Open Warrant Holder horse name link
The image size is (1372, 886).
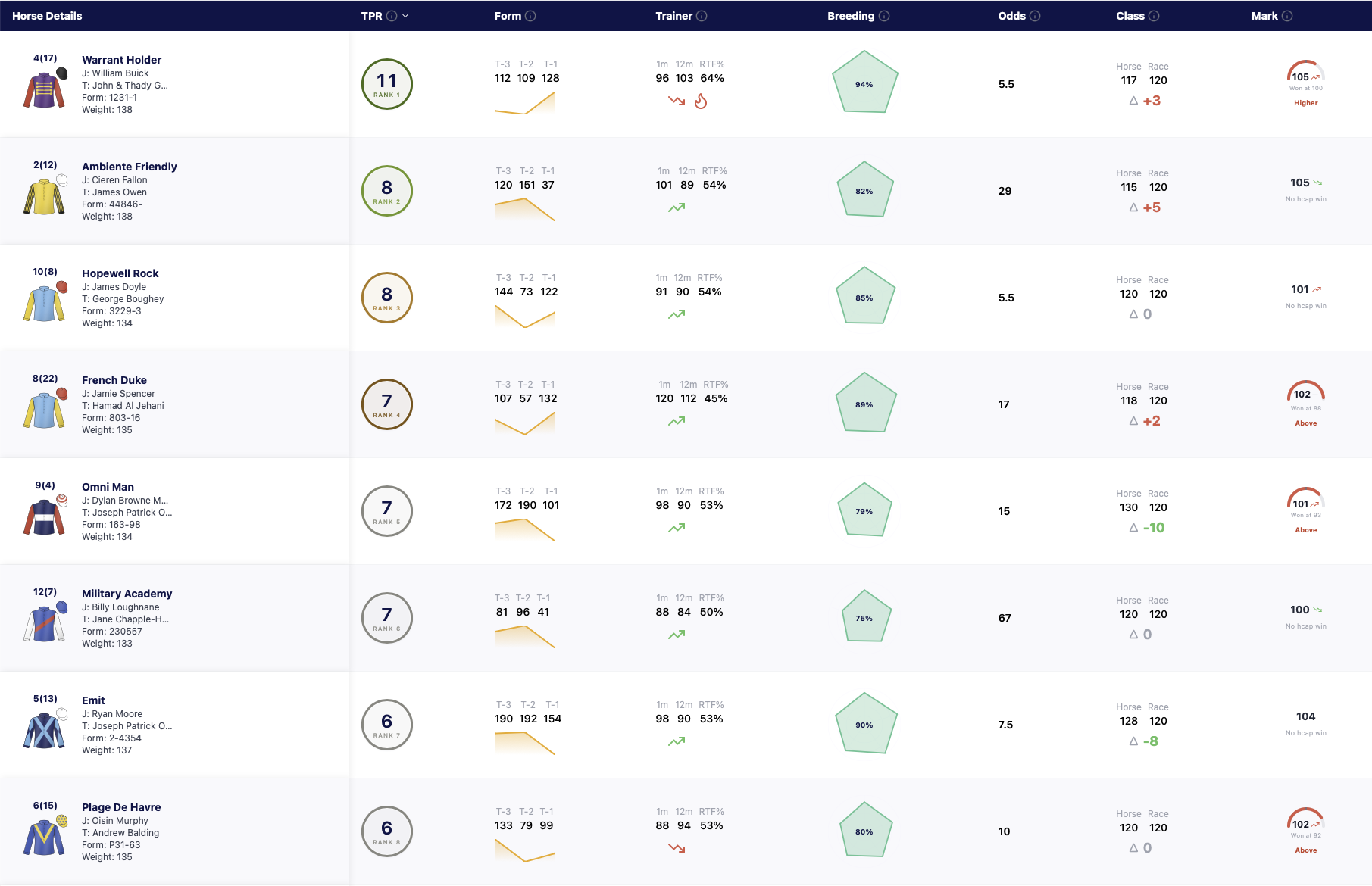121,60
